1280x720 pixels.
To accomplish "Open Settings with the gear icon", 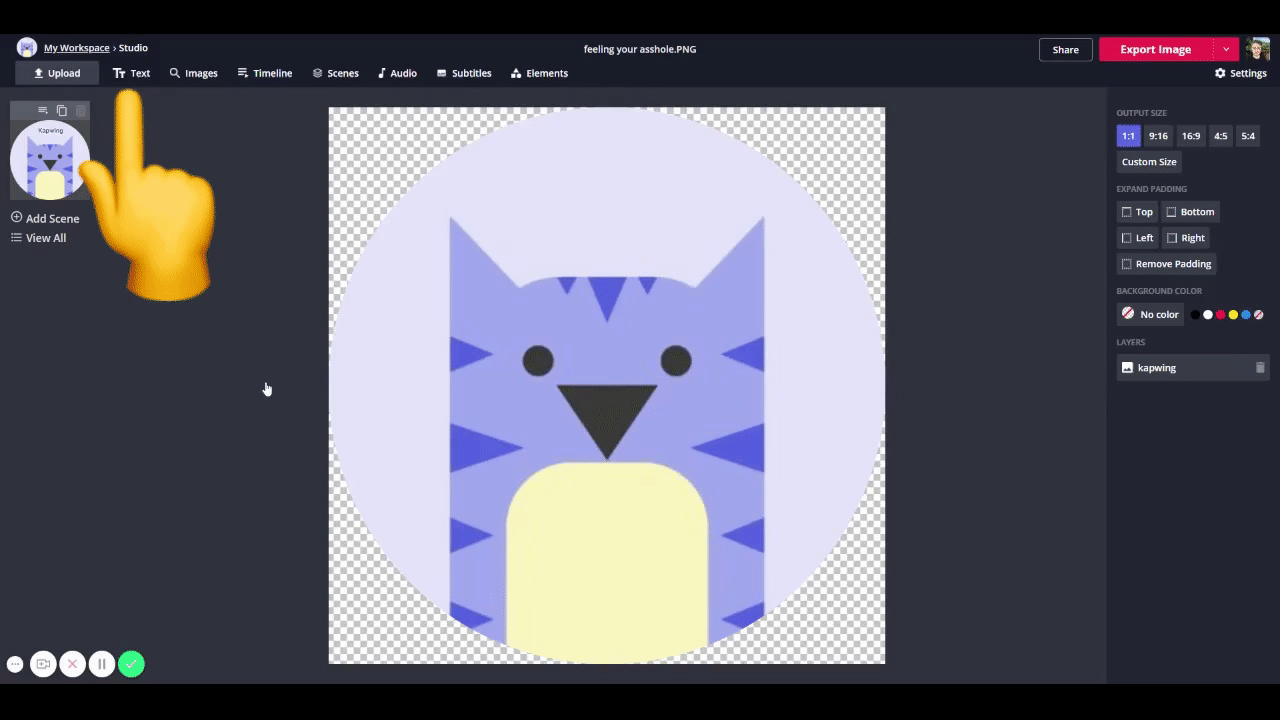I will click(x=1240, y=73).
